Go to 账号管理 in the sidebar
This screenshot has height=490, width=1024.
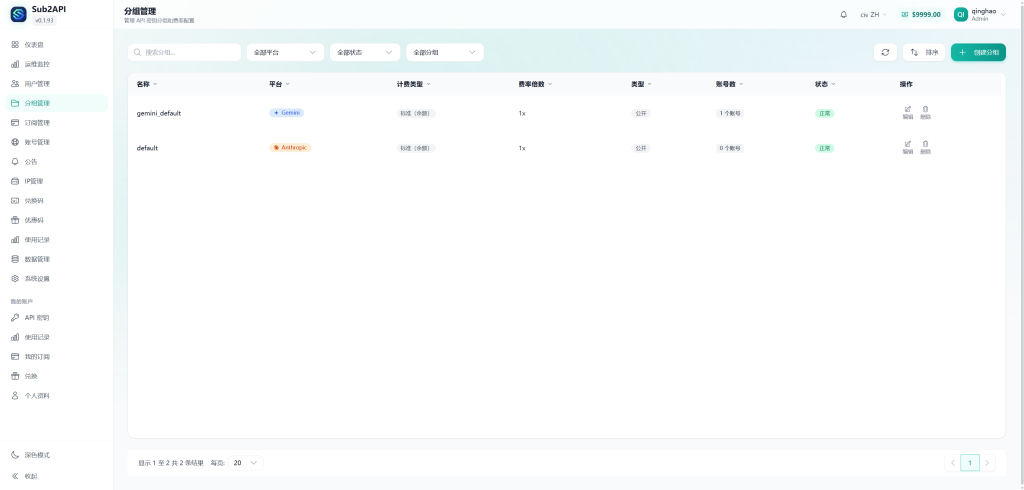click(37, 142)
